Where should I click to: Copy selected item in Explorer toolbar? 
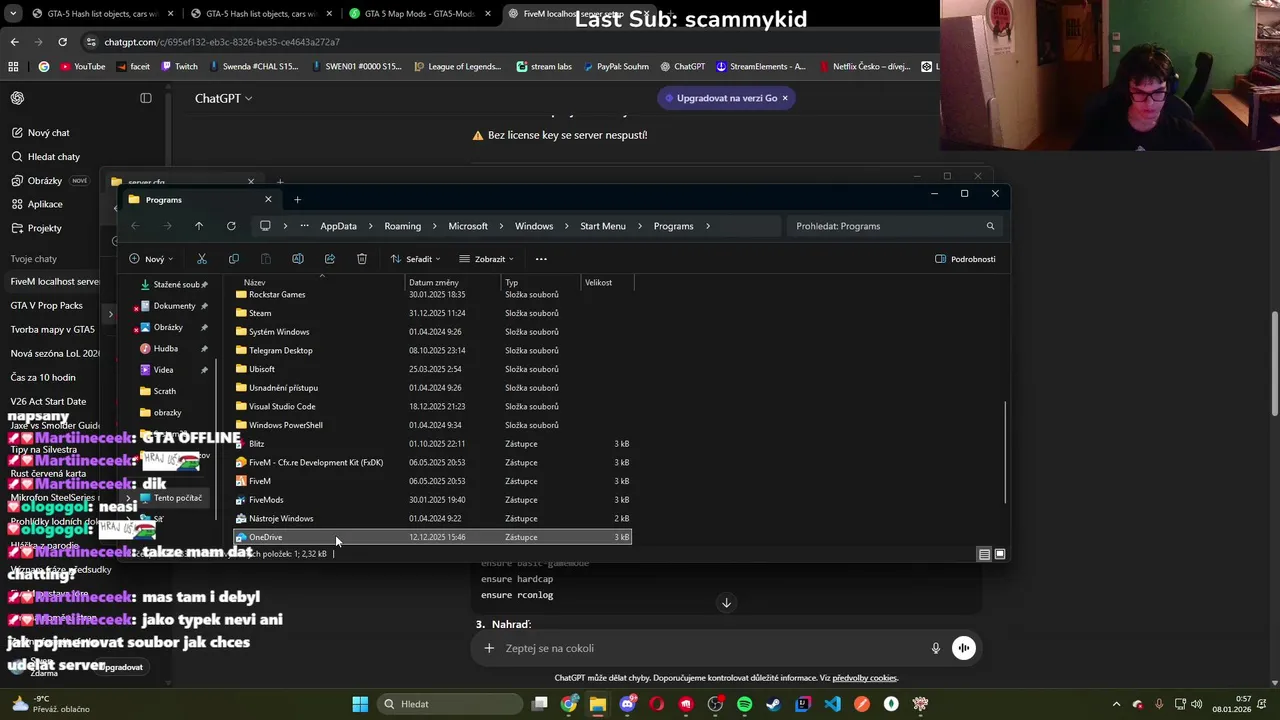point(234,259)
